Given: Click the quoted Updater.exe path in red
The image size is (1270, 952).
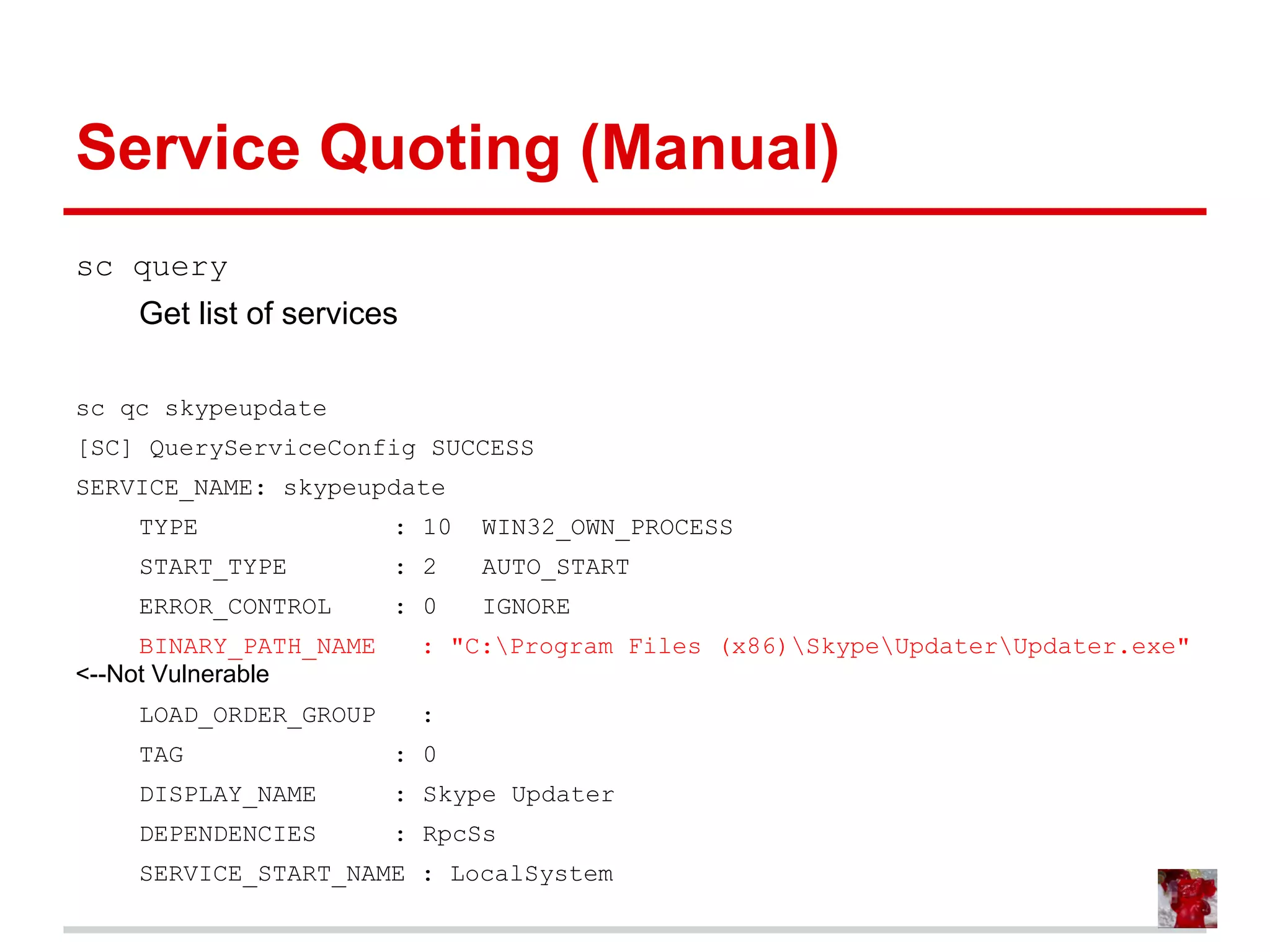Looking at the screenshot, I should pyautogui.click(x=820, y=647).
